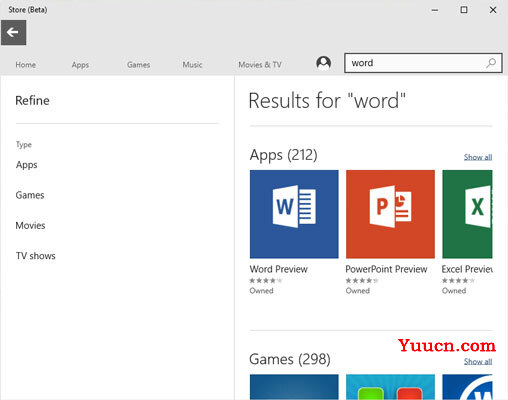Go to the Home tab
Viewport: 508px width, 400px height.
26,65
